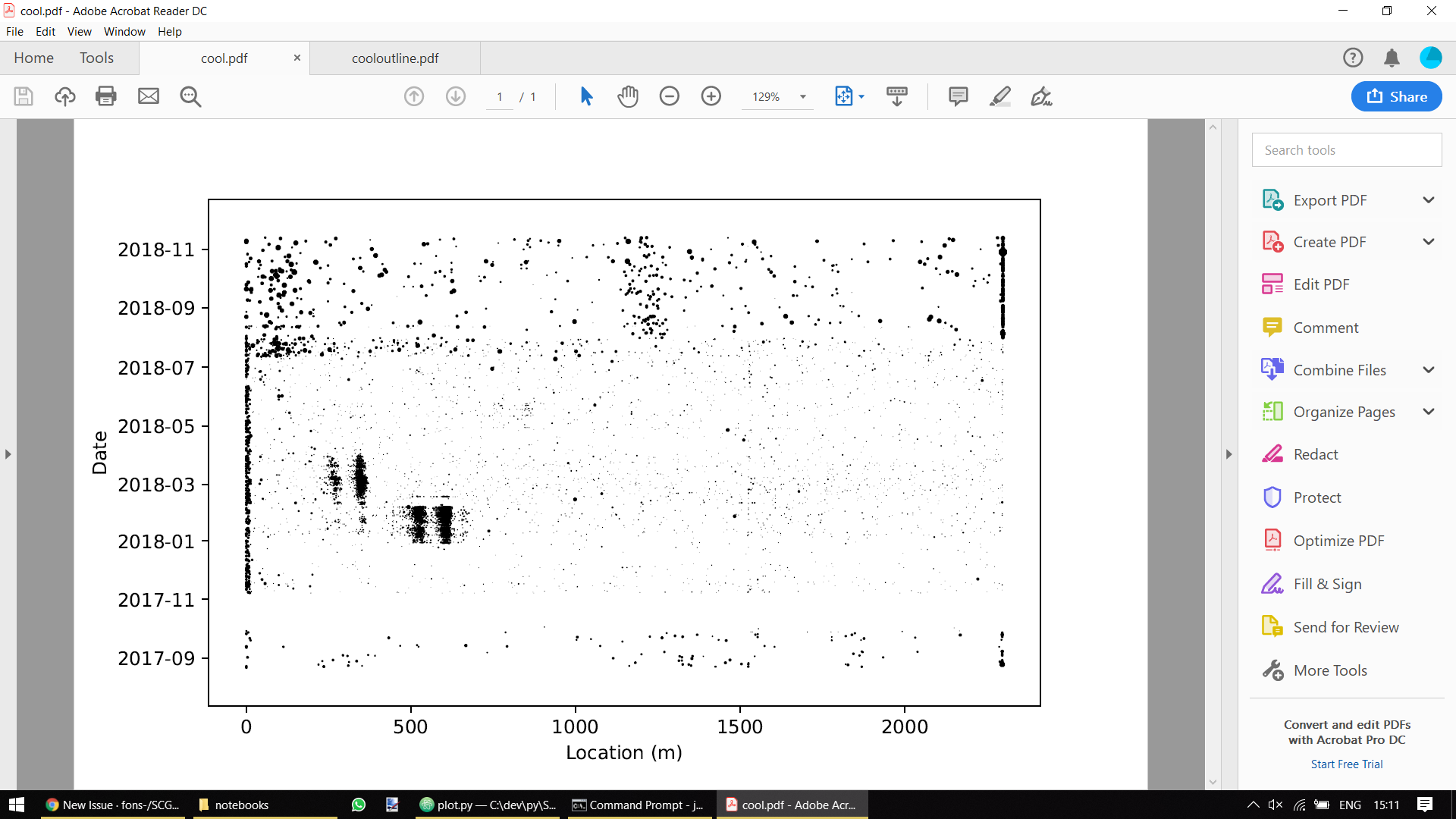Select the Hand tool for panning
The height and width of the screenshot is (819, 1456).
coord(627,96)
